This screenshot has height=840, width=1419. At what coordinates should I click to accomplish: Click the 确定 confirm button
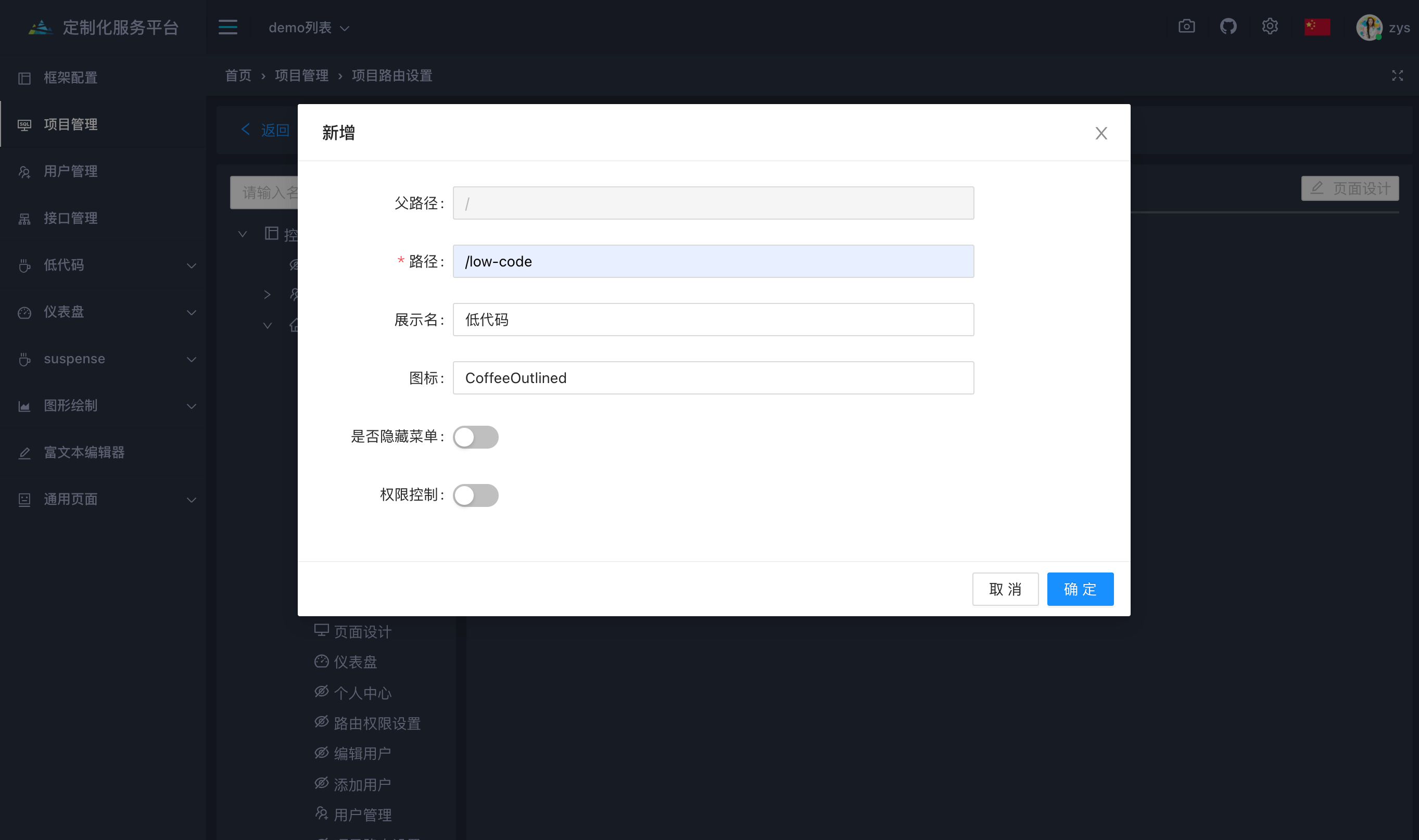point(1080,589)
